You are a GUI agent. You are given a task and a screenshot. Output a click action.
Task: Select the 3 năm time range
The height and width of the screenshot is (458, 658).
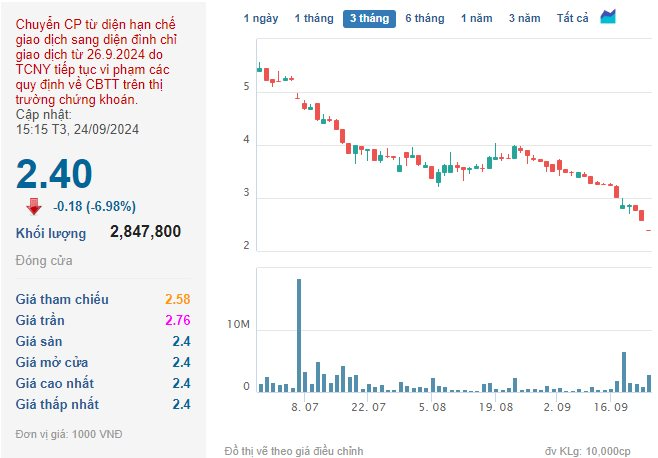(x=524, y=18)
